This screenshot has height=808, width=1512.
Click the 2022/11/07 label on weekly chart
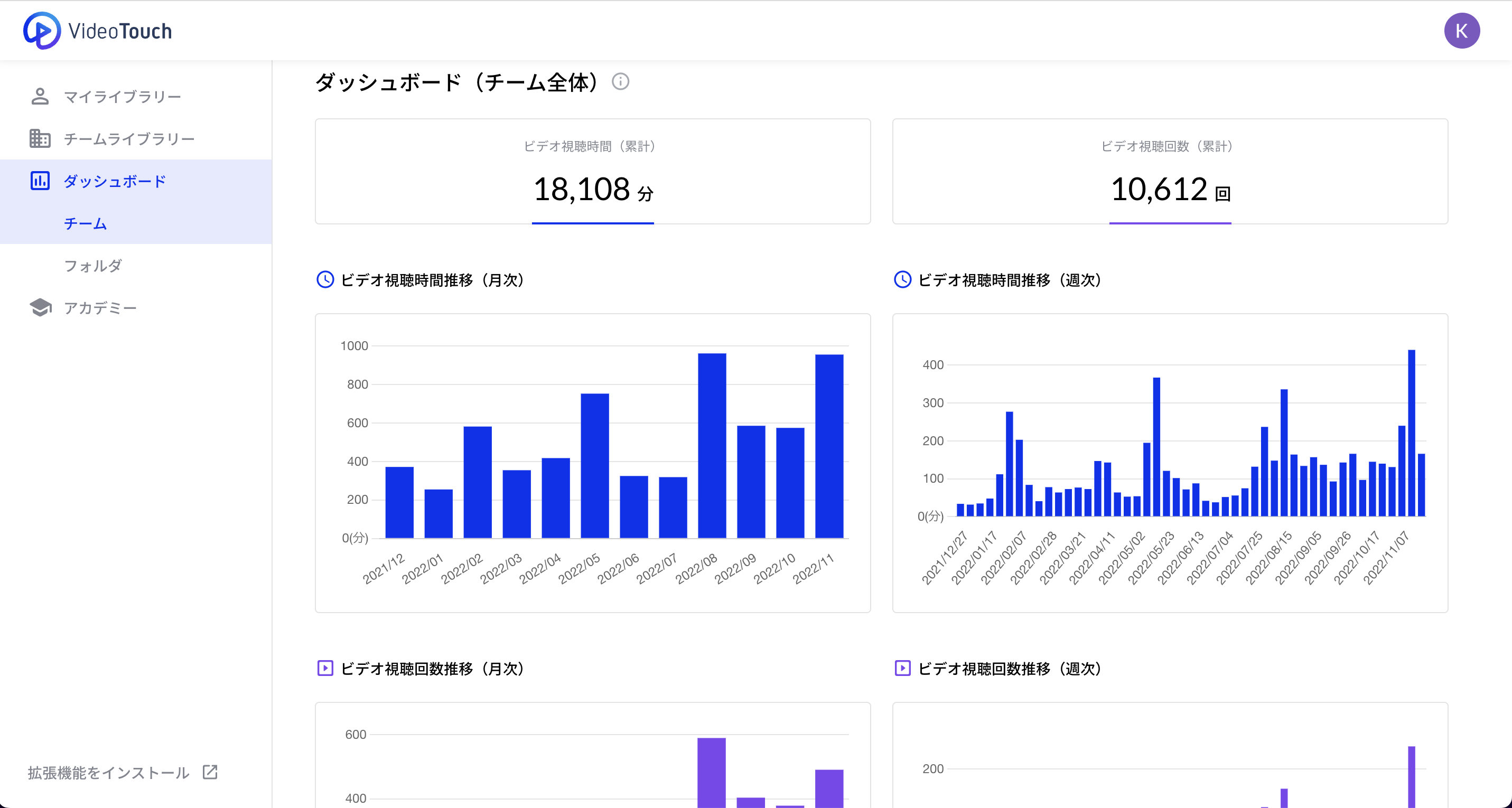point(1385,558)
